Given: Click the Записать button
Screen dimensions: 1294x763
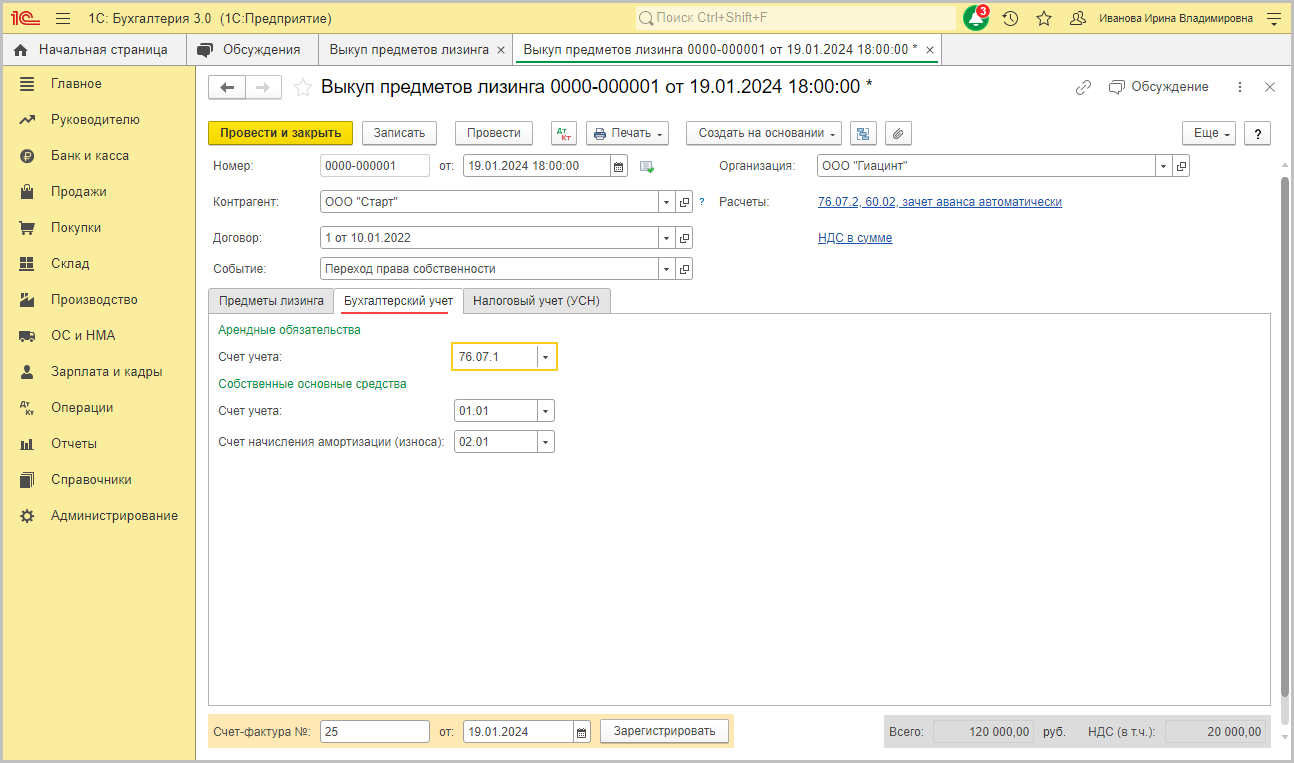Looking at the screenshot, I should click(x=399, y=133).
